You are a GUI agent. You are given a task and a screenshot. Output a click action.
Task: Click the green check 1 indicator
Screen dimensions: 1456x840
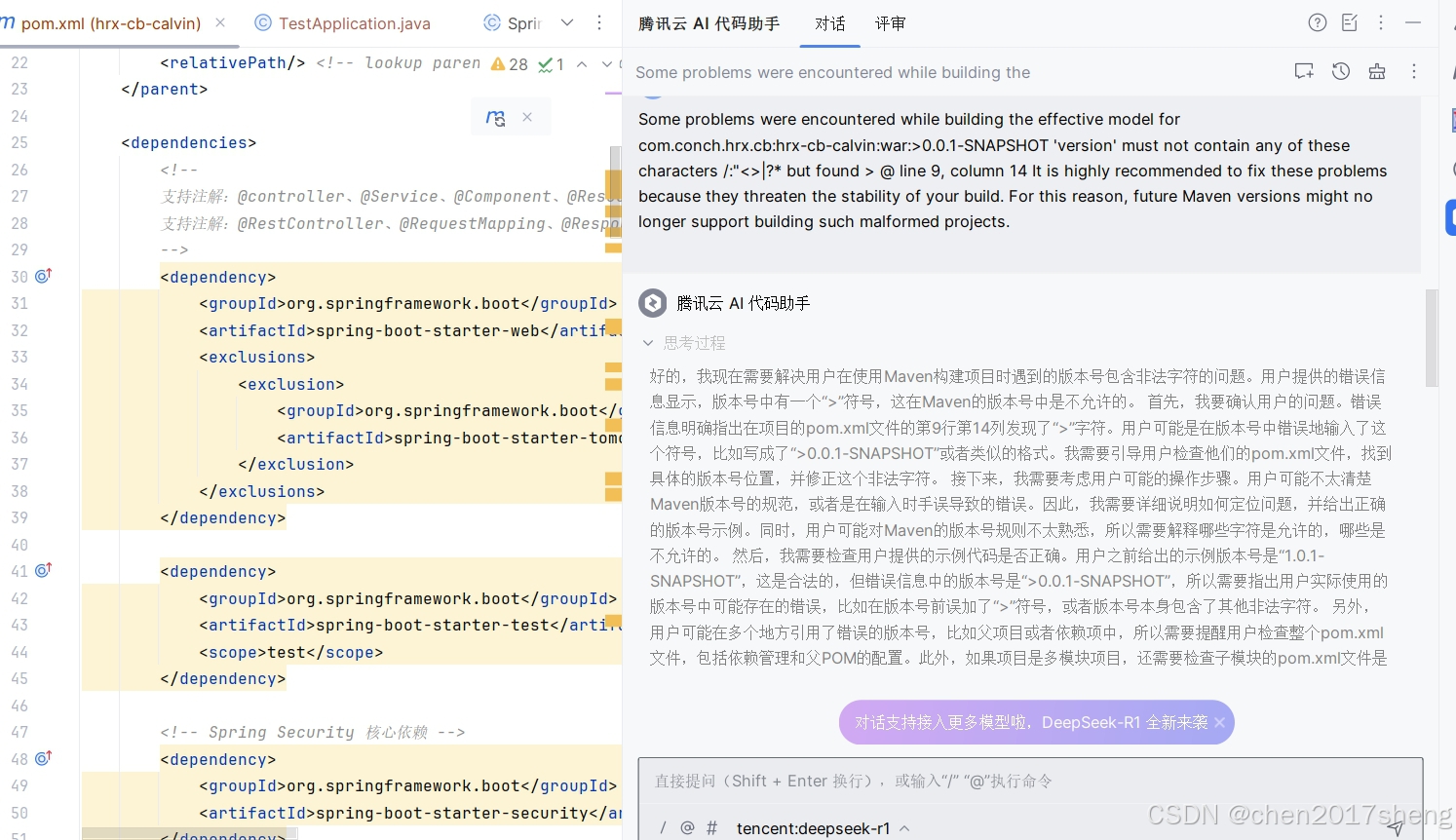pos(552,64)
